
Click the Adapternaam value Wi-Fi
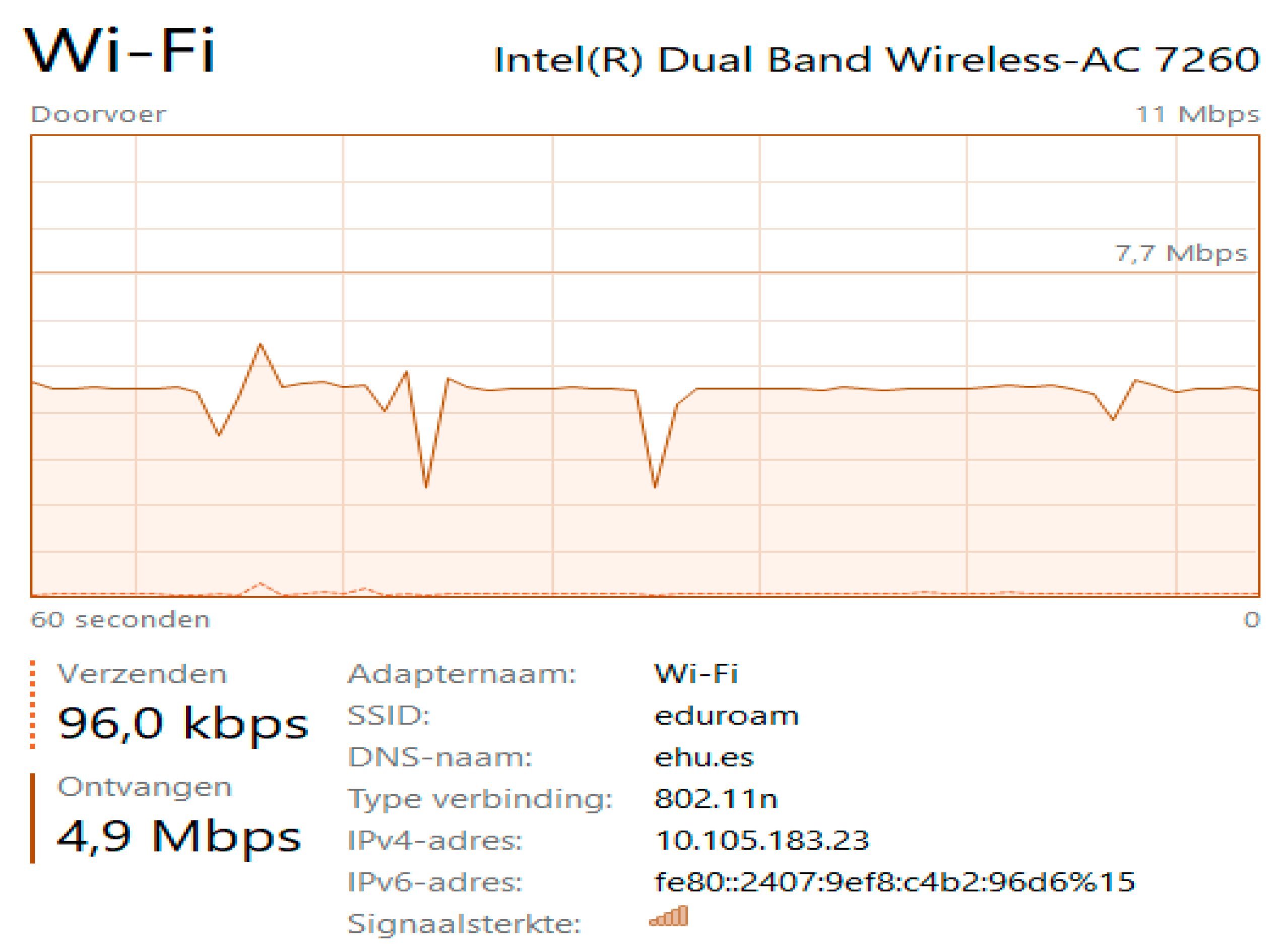pyautogui.click(x=696, y=673)
